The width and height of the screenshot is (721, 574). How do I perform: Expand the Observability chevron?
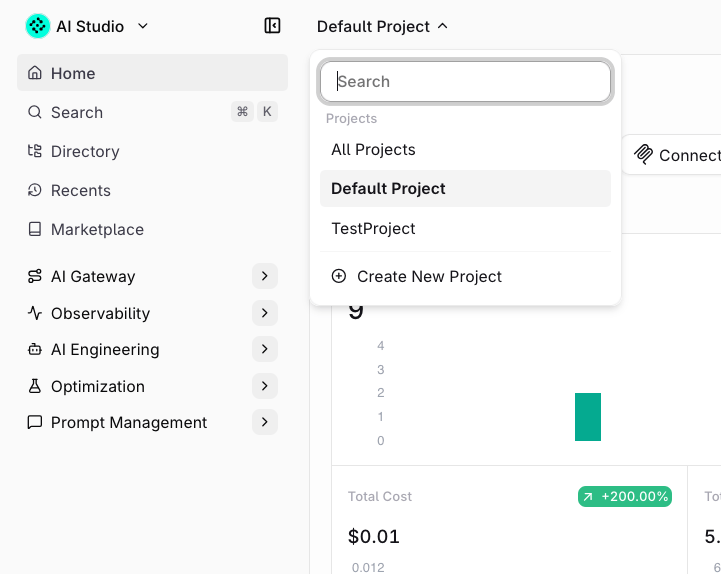(265, 313)
